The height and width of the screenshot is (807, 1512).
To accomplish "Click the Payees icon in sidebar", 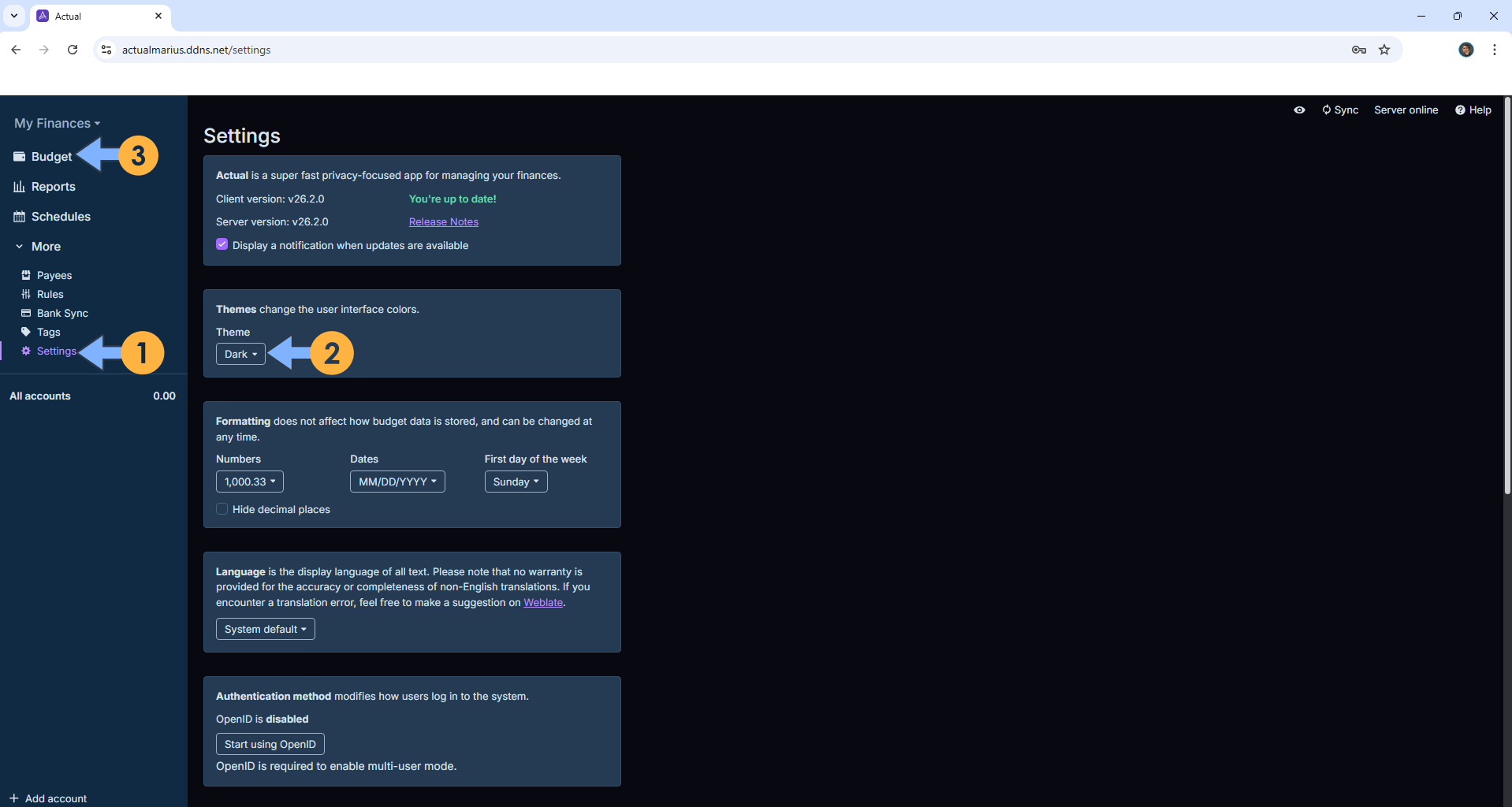I will point(26,275).
